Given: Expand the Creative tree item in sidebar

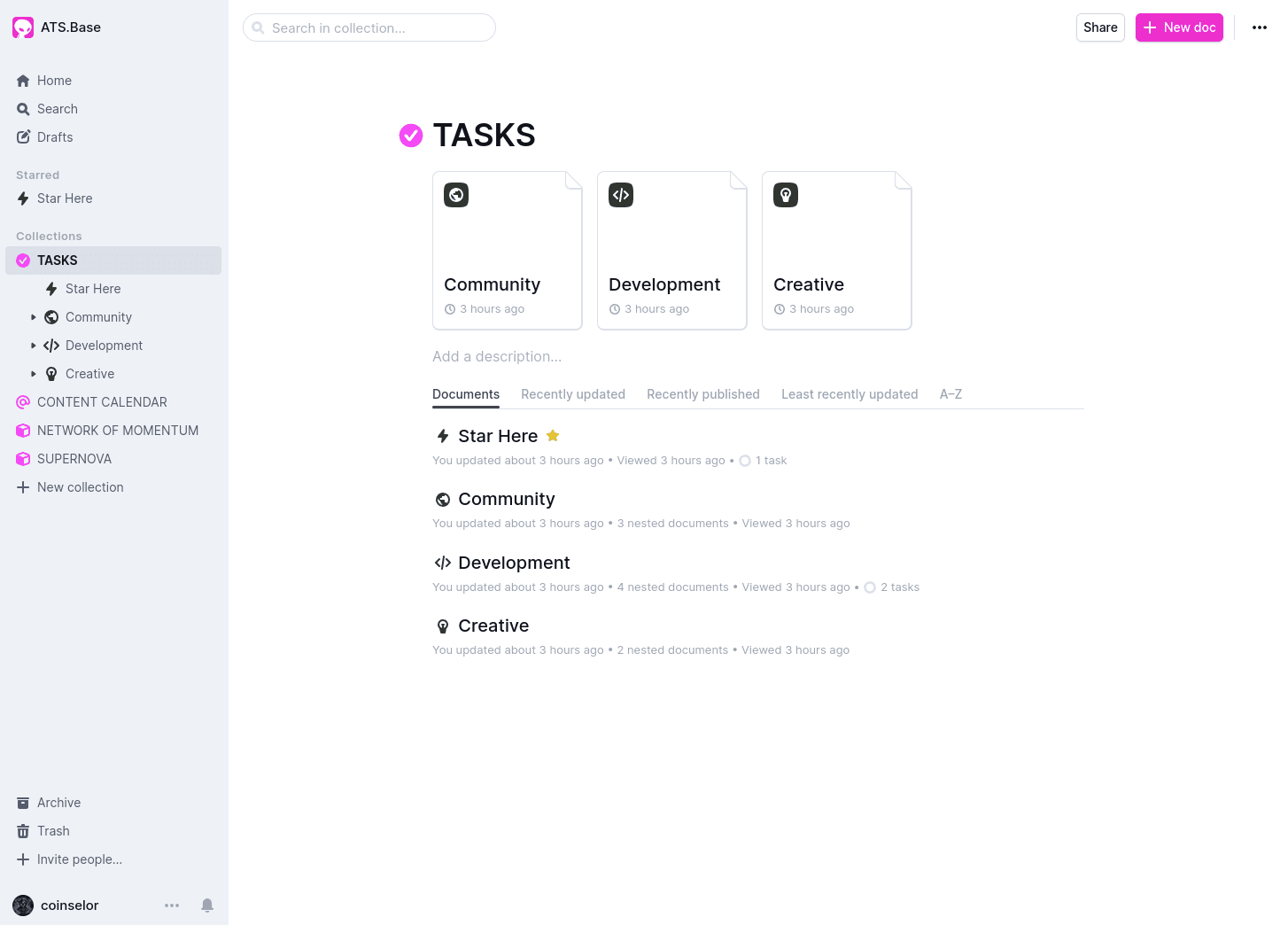Looking at the screenshot, I should coord(34,374).
